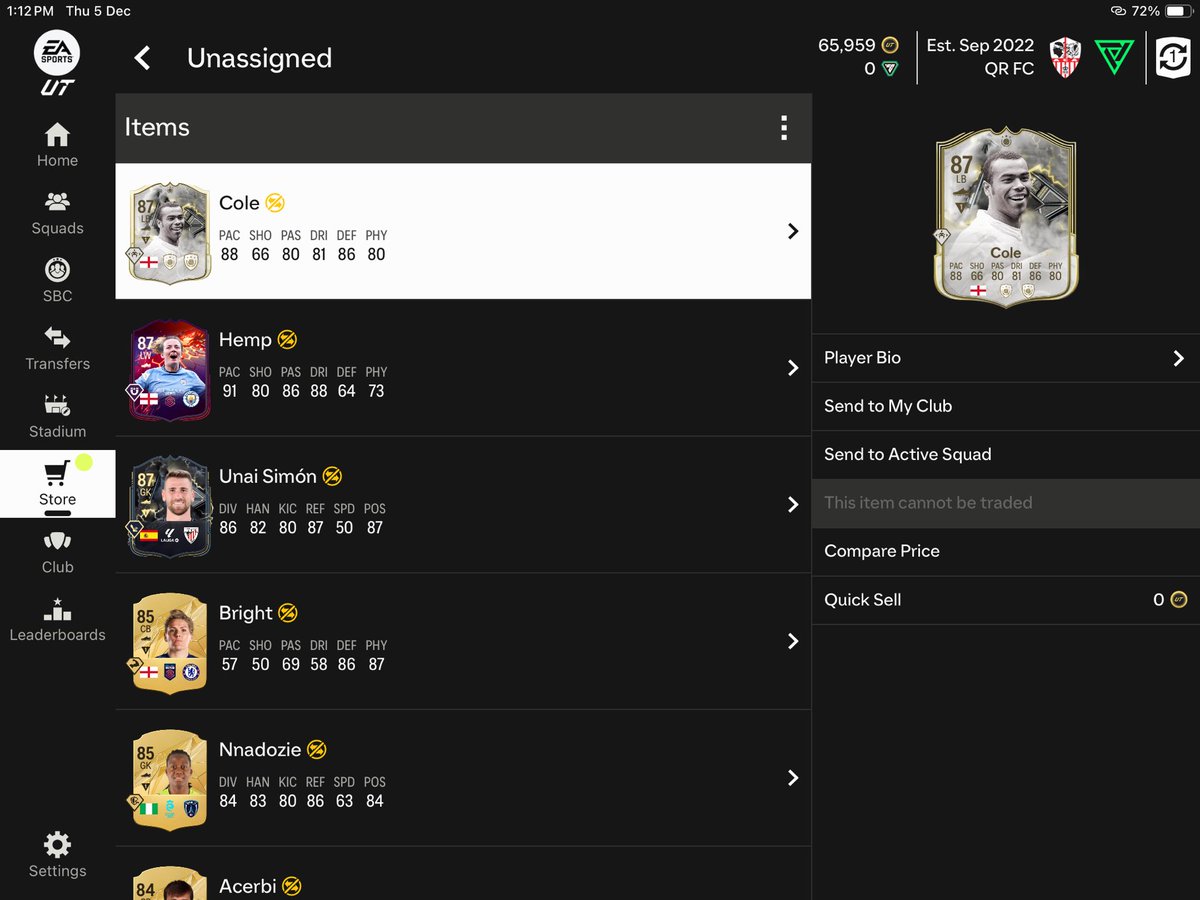Go back with the arrow beside Unassigned
The image size is (1200, 900).
[x=143, y=58]
